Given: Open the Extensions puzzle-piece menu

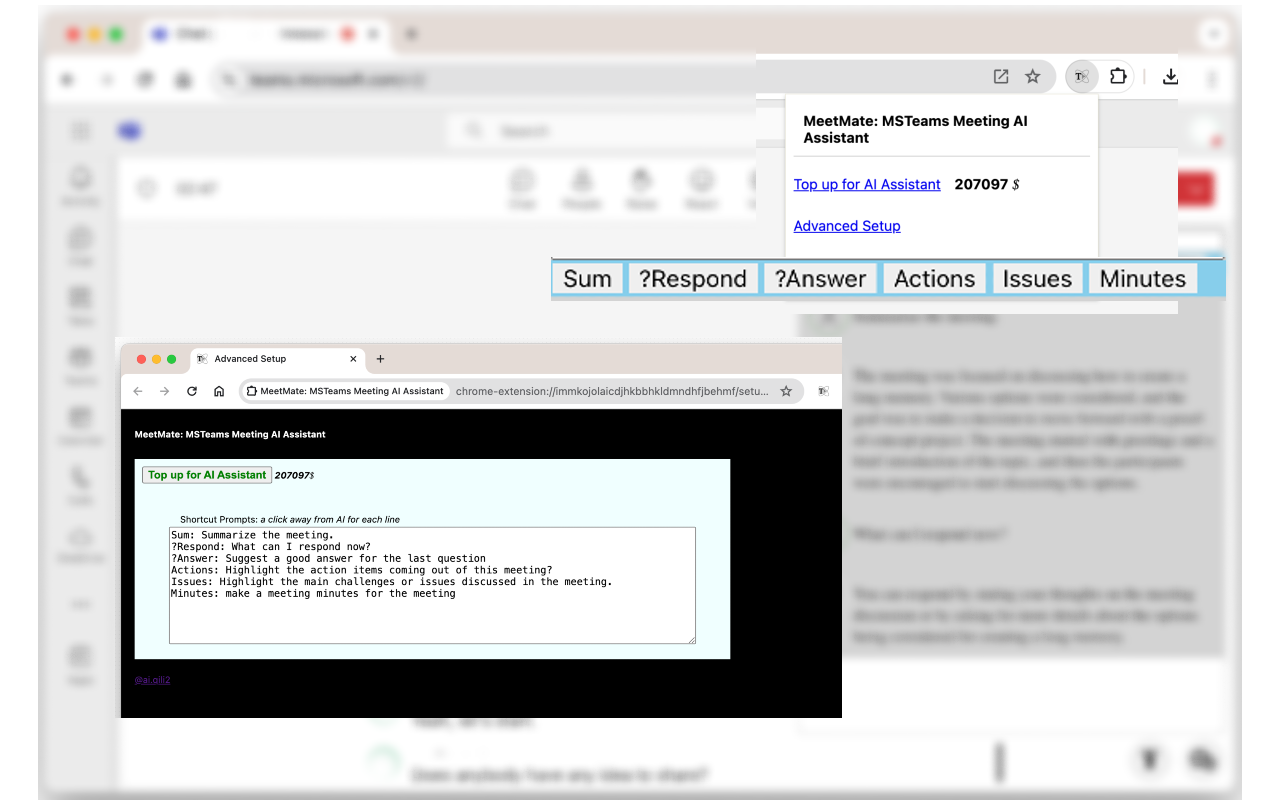Looking at the screenshot, I should (1118, 76).
